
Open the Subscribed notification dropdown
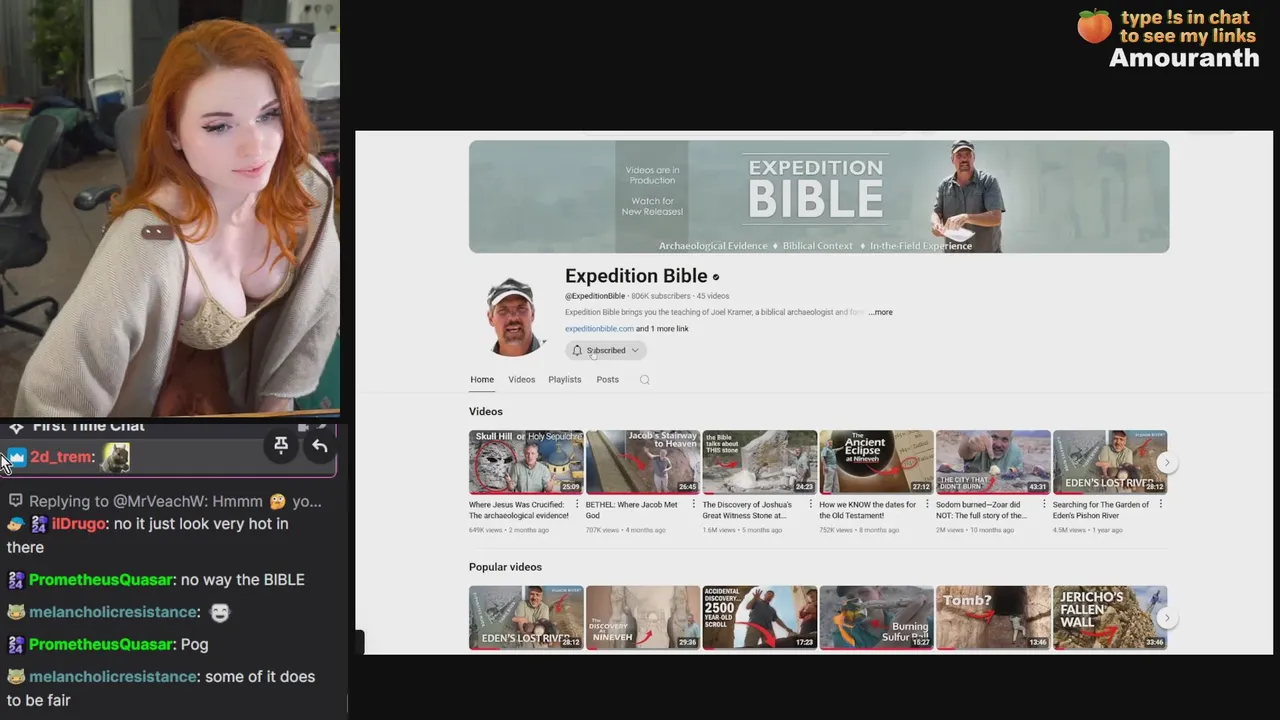(606, 350)
